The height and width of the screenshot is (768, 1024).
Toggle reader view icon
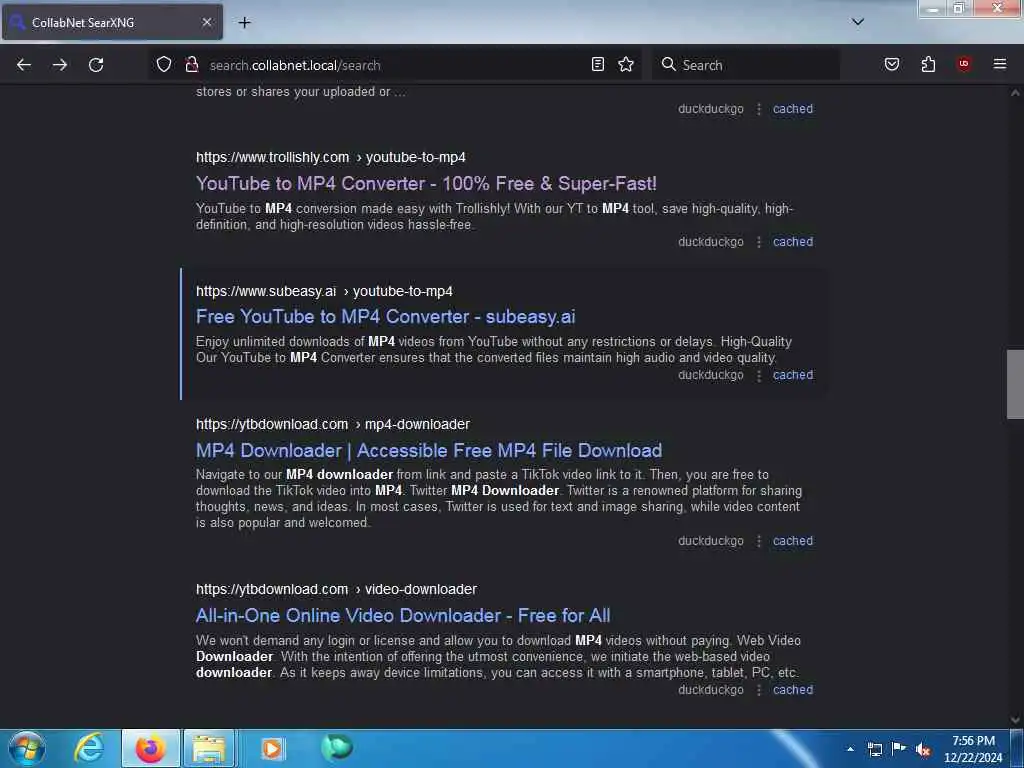[x=598, y=64]
